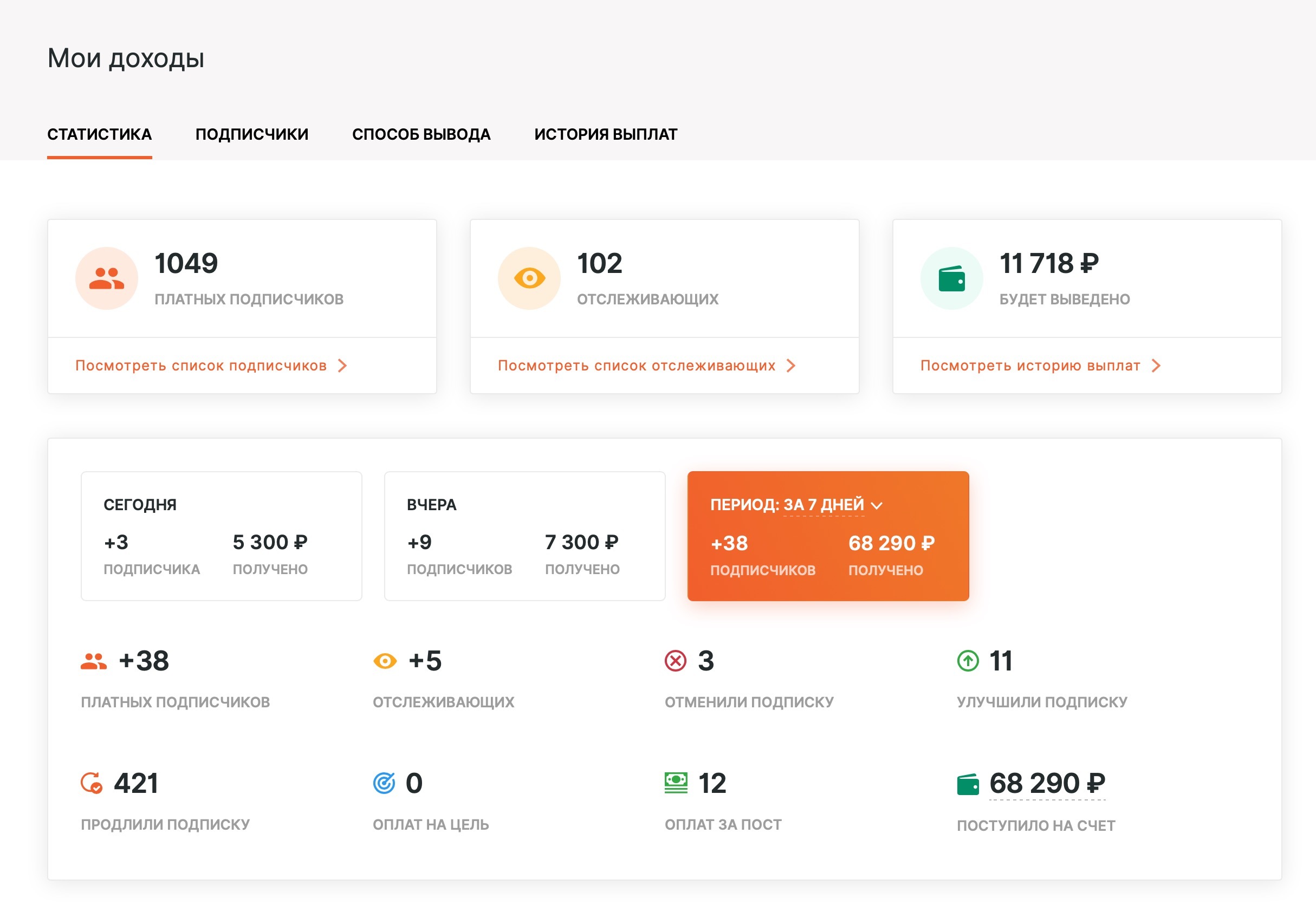1316x905 pixels.
Task: Click the 11 718 ₽ payout amount
Action: coord(1049,264)
